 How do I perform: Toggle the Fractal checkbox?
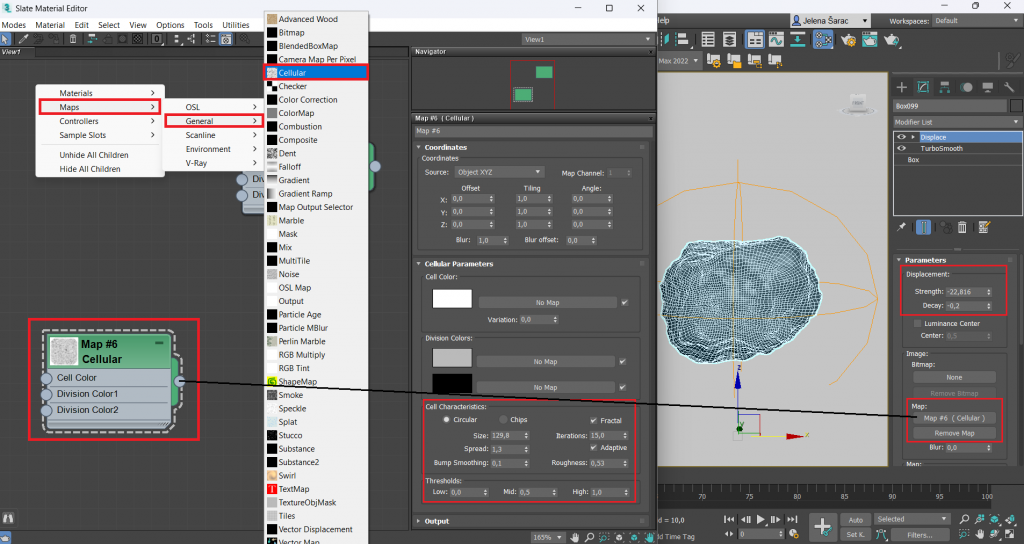594,420
